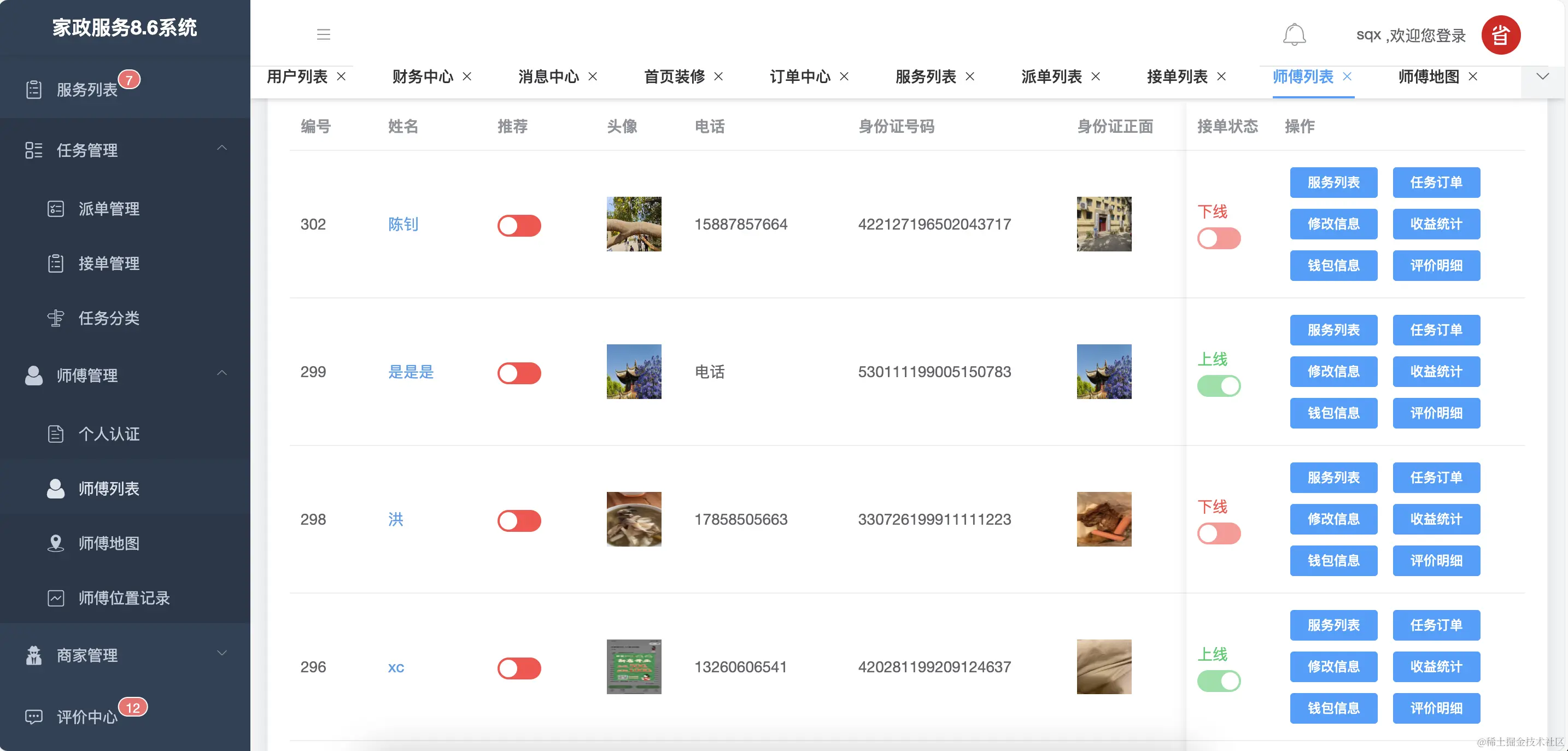The height and width of the screenshot is (751, 1568).
Task: Select the 接单管理 clipboard icon in sidebar
Action: pos(55,263)
